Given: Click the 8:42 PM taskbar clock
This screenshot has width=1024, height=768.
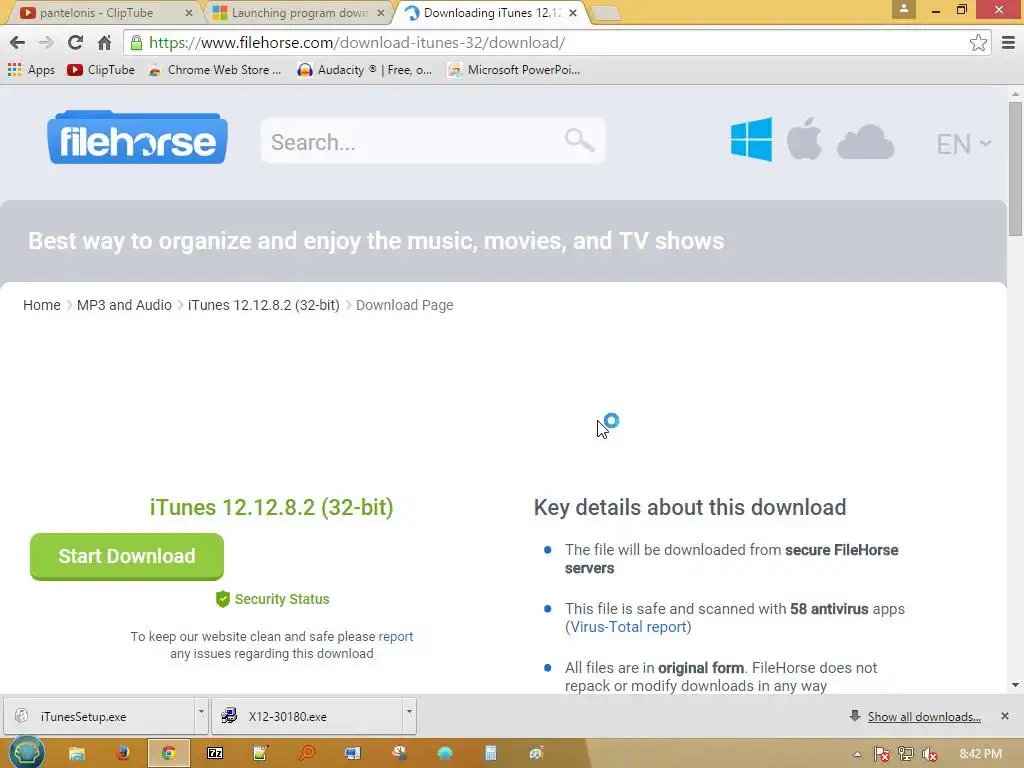Looking at the screenshot, I should [x=980, y=754].
